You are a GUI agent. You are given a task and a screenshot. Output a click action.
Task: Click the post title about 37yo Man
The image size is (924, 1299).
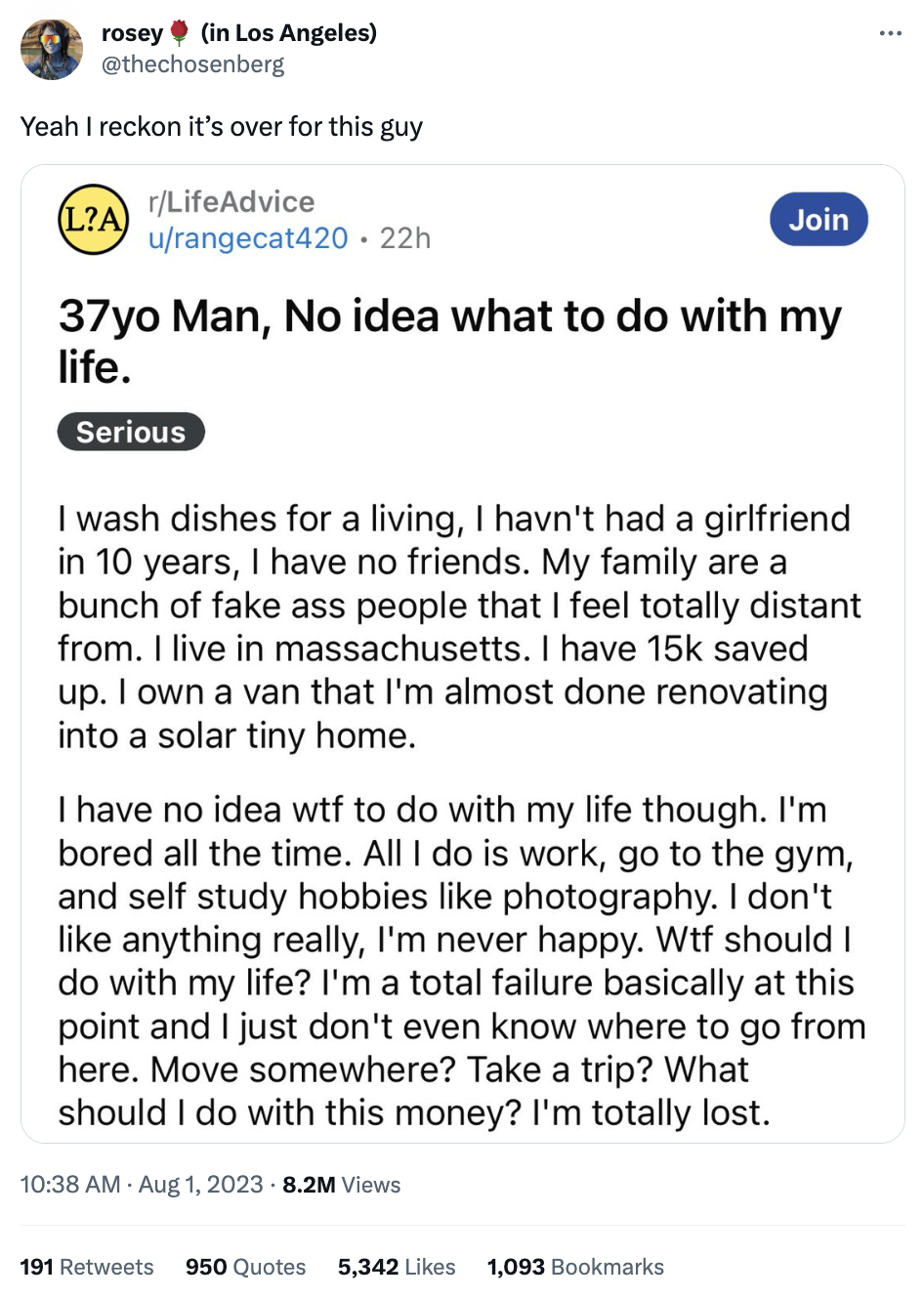449,341
